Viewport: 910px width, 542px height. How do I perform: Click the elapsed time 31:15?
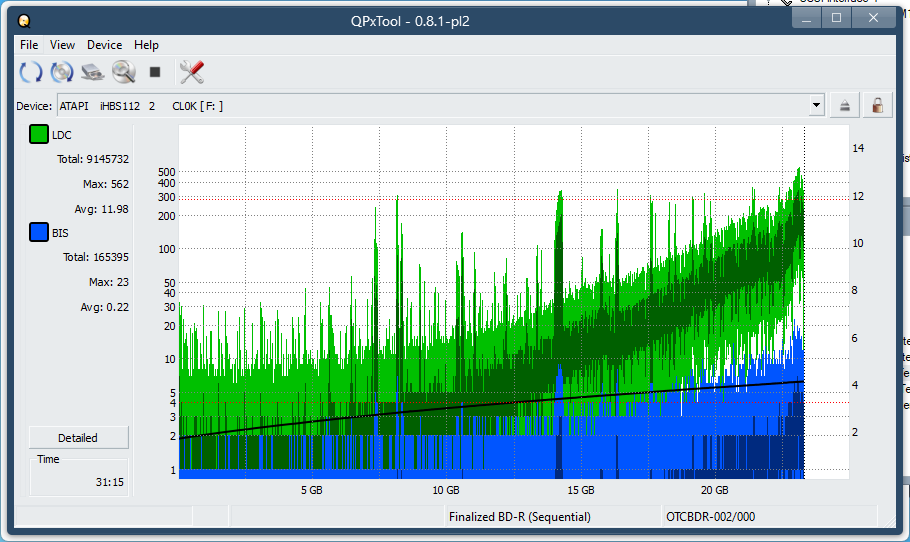tap(110, 482)
